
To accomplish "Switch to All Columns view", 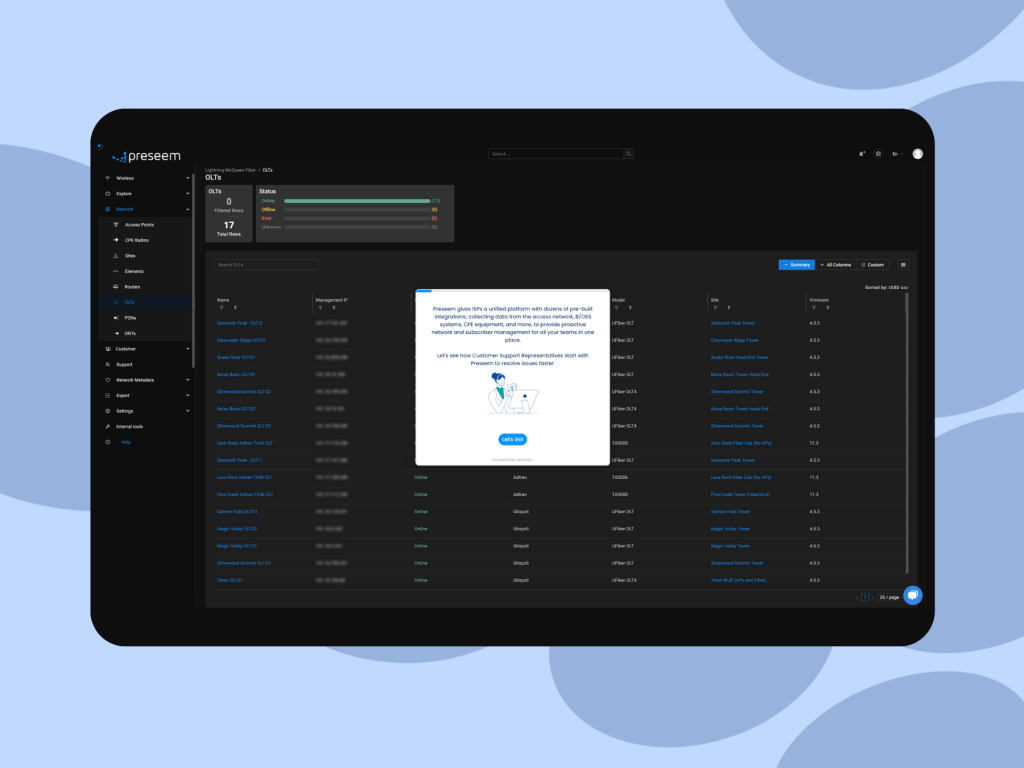I will click(x=835, y=265).
